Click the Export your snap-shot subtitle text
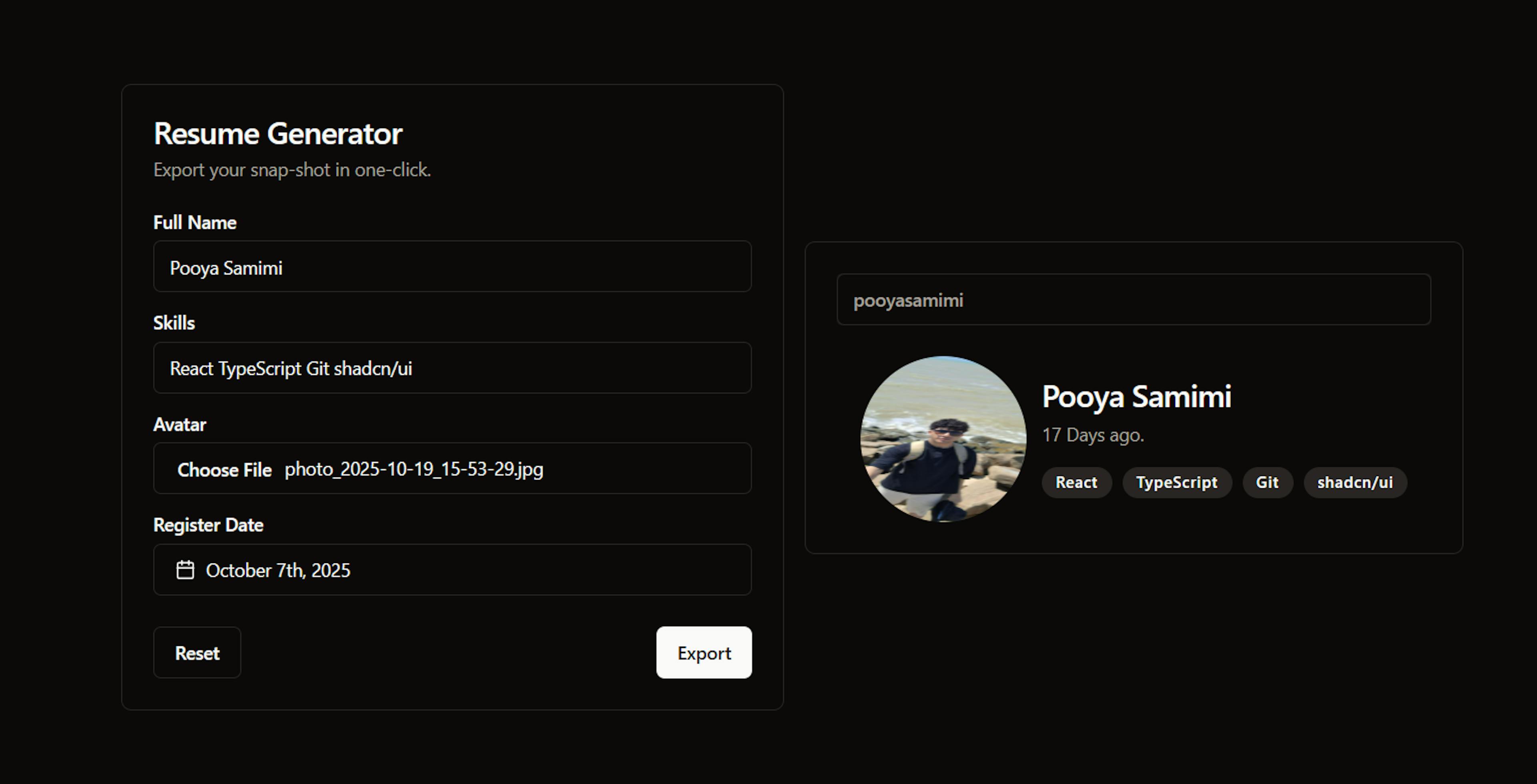This screenshot has height=784, width=1537. tap(292, 170)
